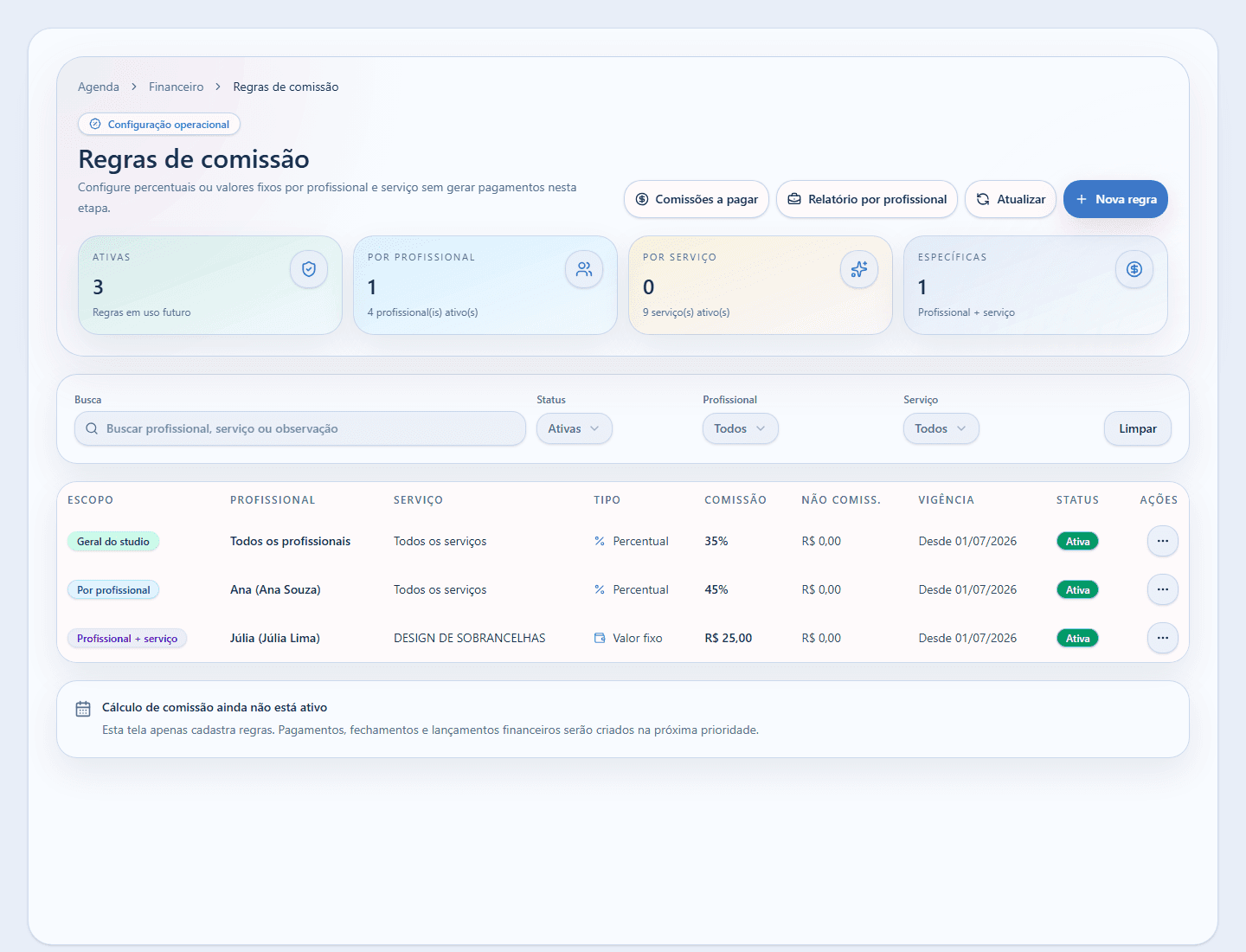
Task: Go to Financeiro breadcrumb
Action: [177, 87]
